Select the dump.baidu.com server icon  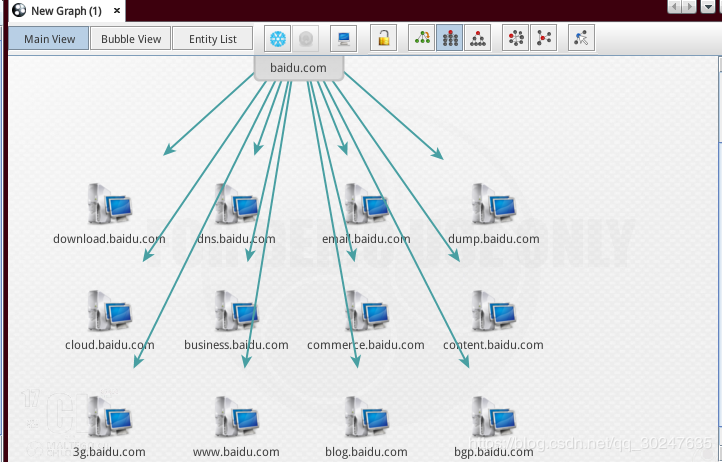tap(494, 204)
